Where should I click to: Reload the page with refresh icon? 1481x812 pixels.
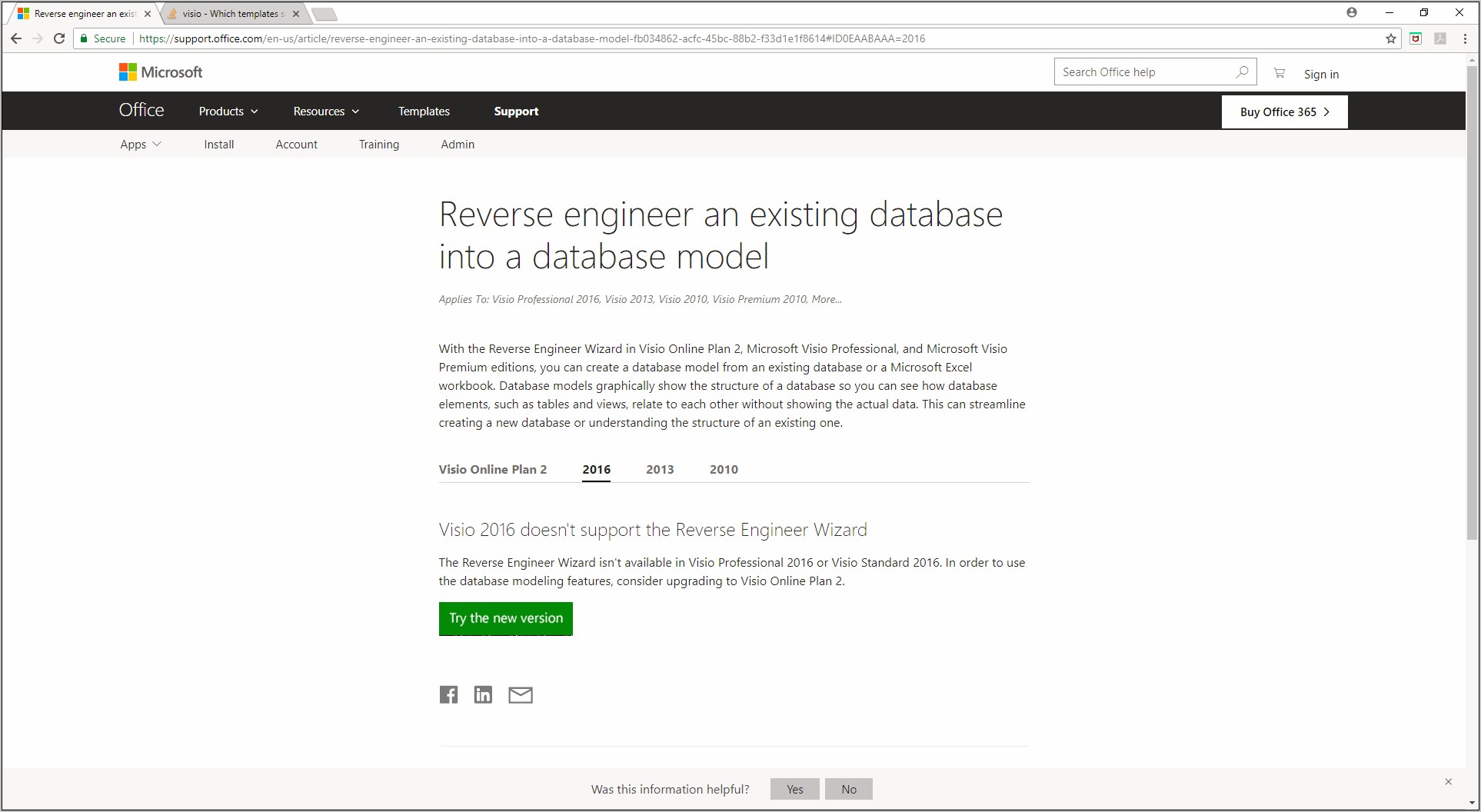tap(59, 38)
